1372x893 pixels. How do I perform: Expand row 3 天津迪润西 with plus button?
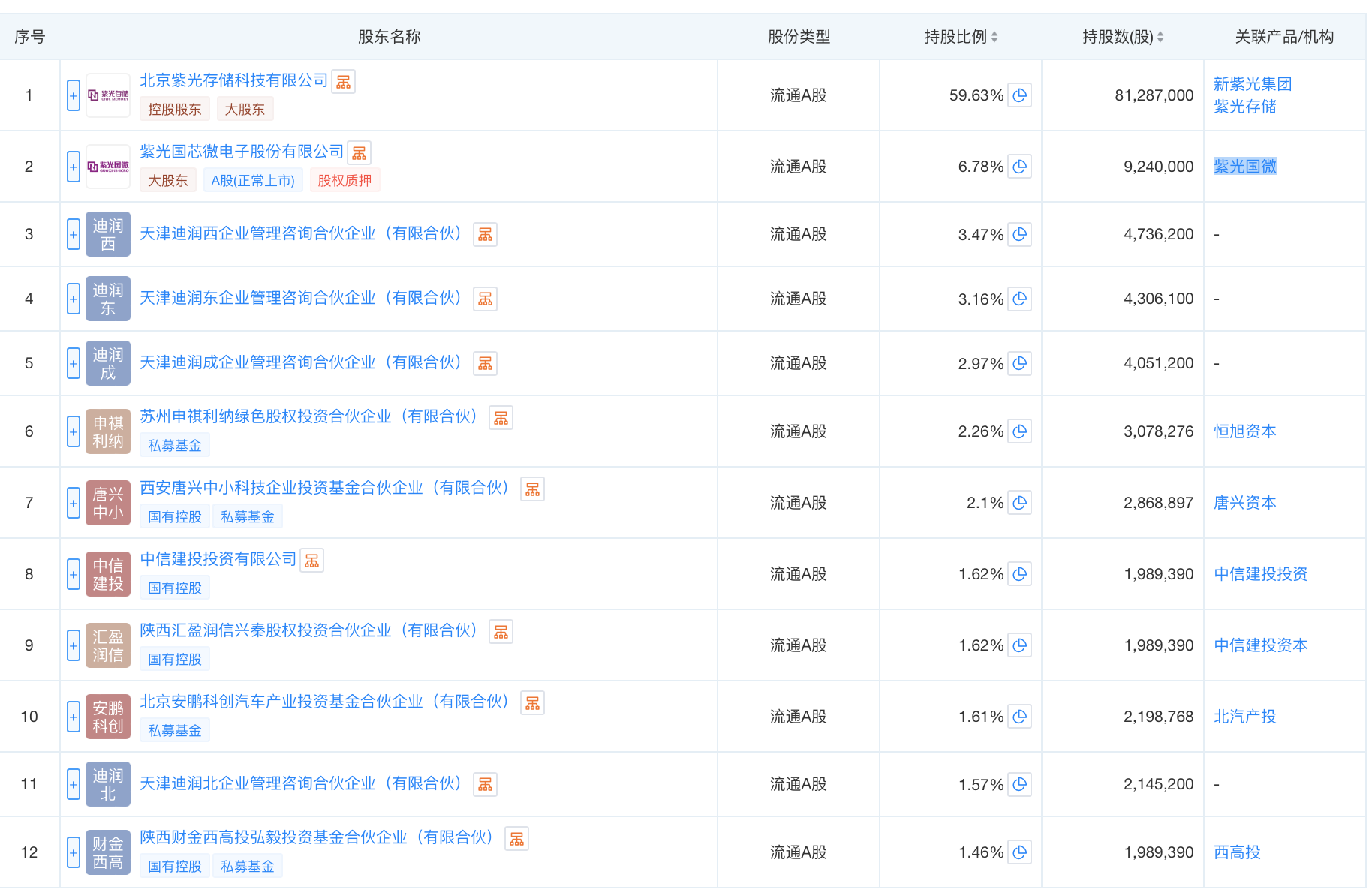click(x=74, y=234)
